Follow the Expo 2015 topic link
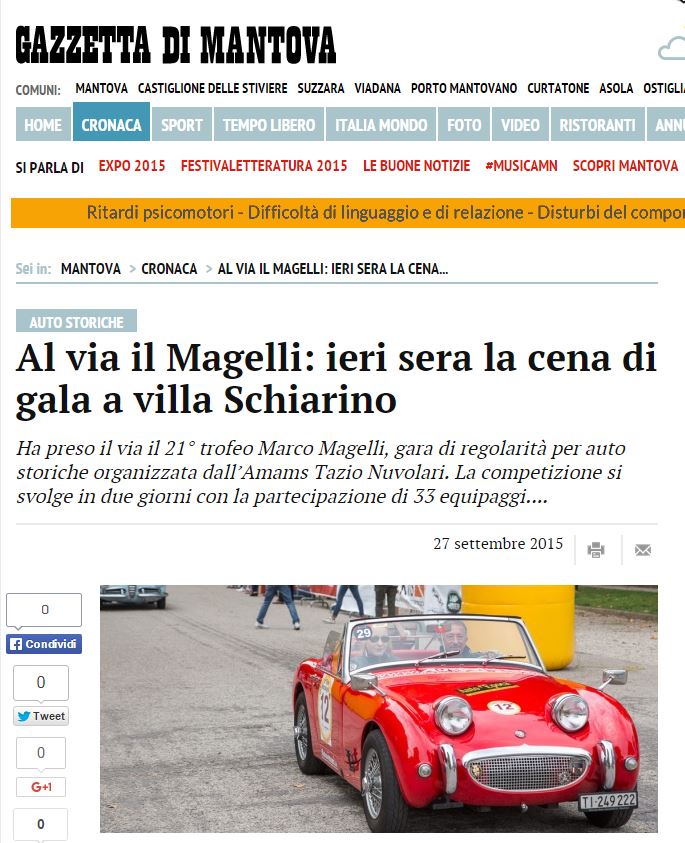 pos(132,166)
